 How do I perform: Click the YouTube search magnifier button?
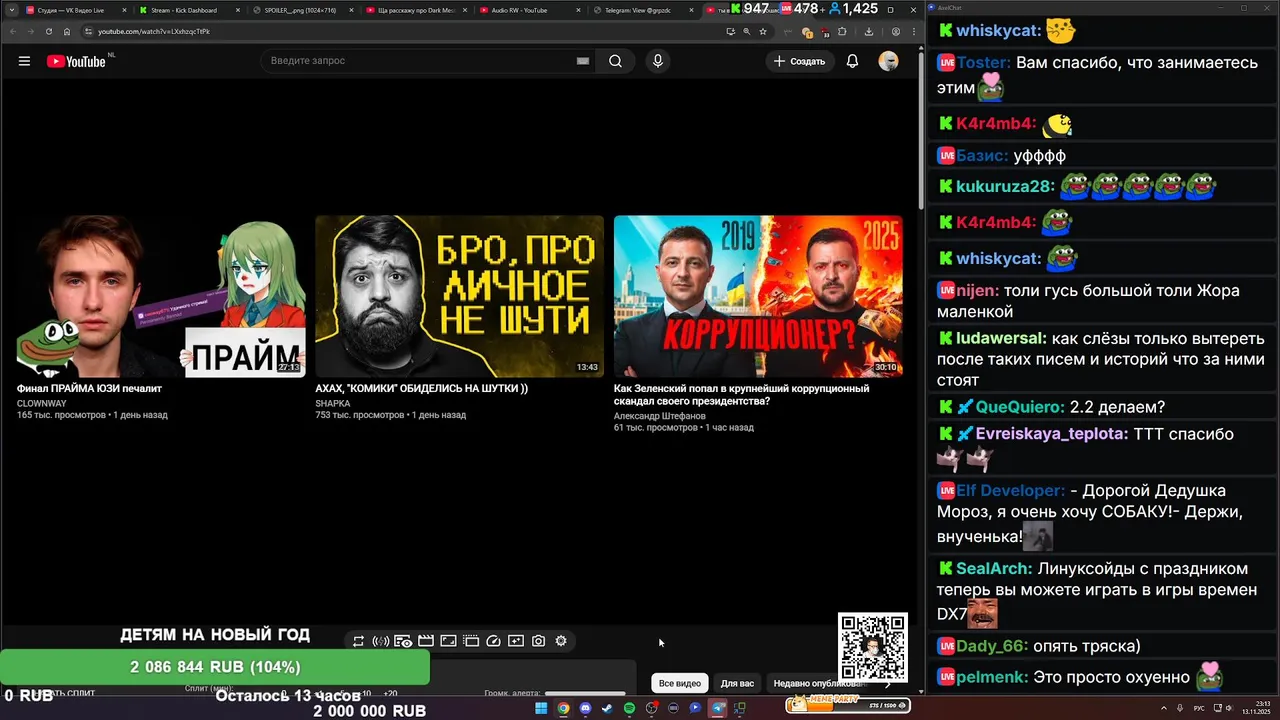pos(615,61)
